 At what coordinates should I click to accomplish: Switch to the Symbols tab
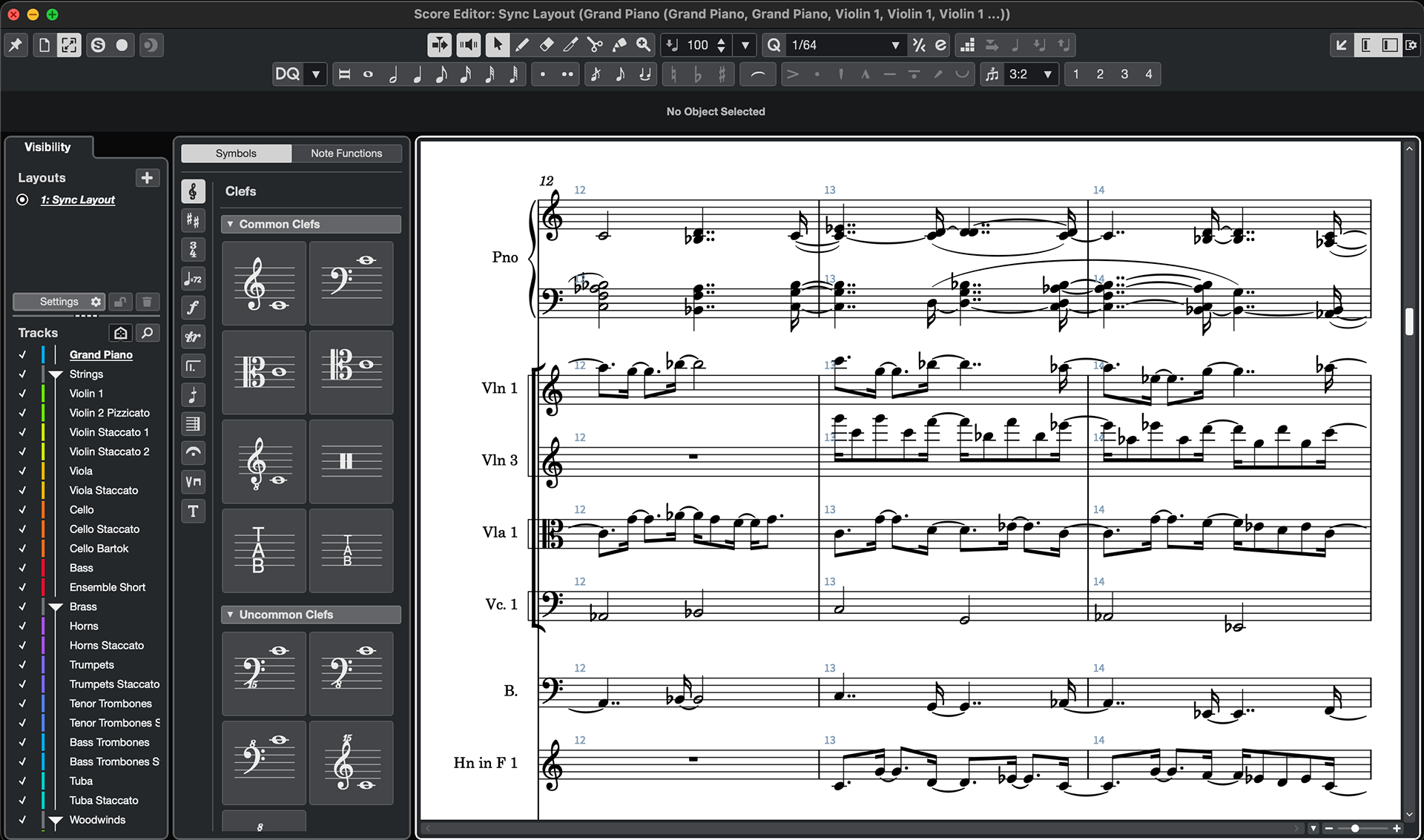click(x=236, y=153)
